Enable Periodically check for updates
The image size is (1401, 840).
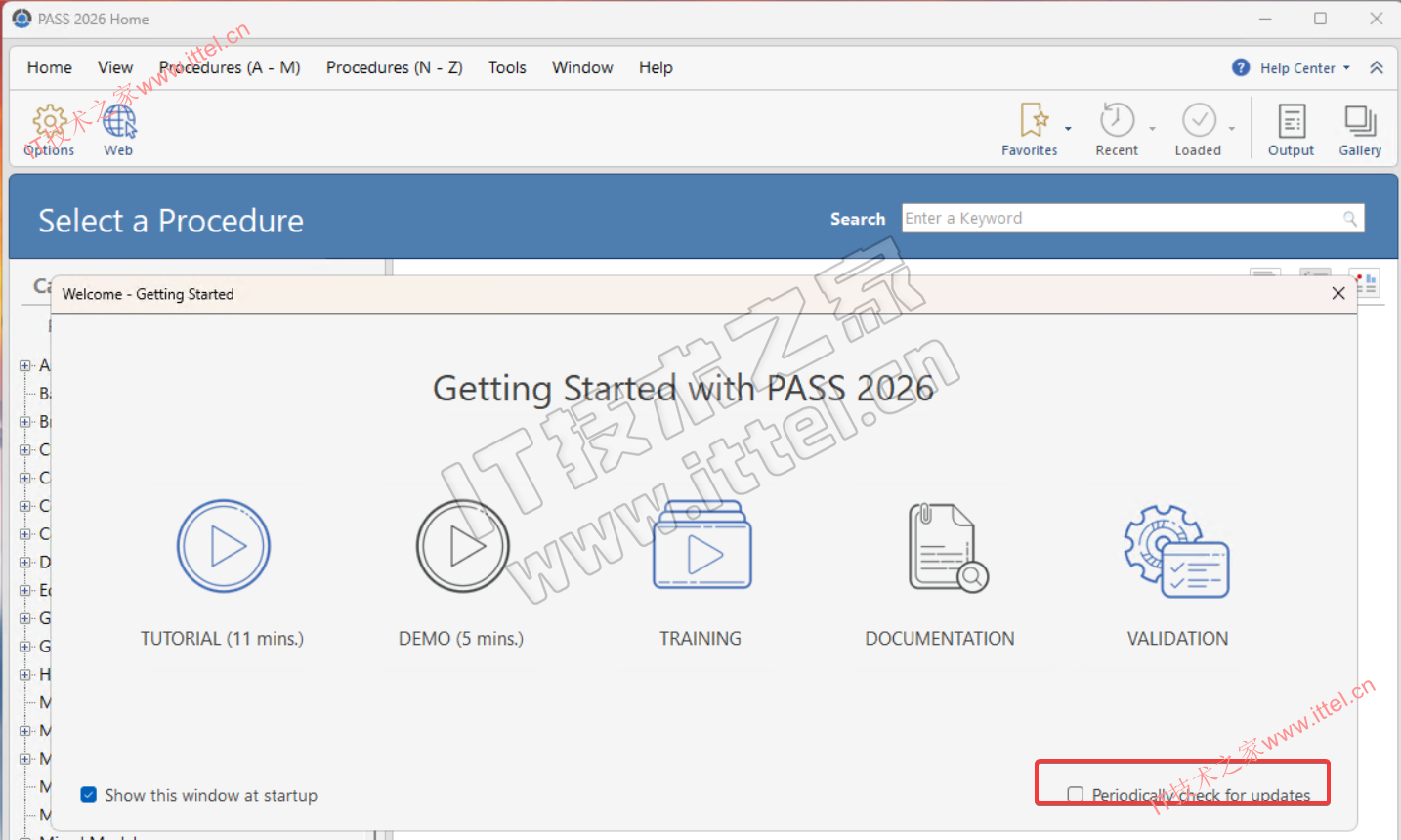(x=1076, y=795)
